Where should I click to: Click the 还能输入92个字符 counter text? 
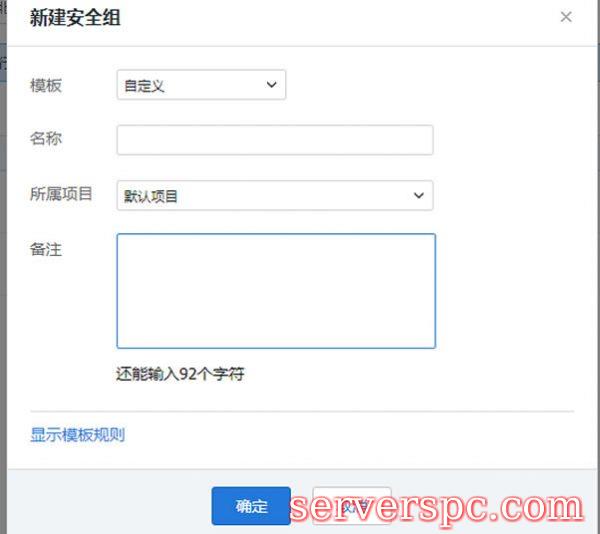[x=180, y=374]
